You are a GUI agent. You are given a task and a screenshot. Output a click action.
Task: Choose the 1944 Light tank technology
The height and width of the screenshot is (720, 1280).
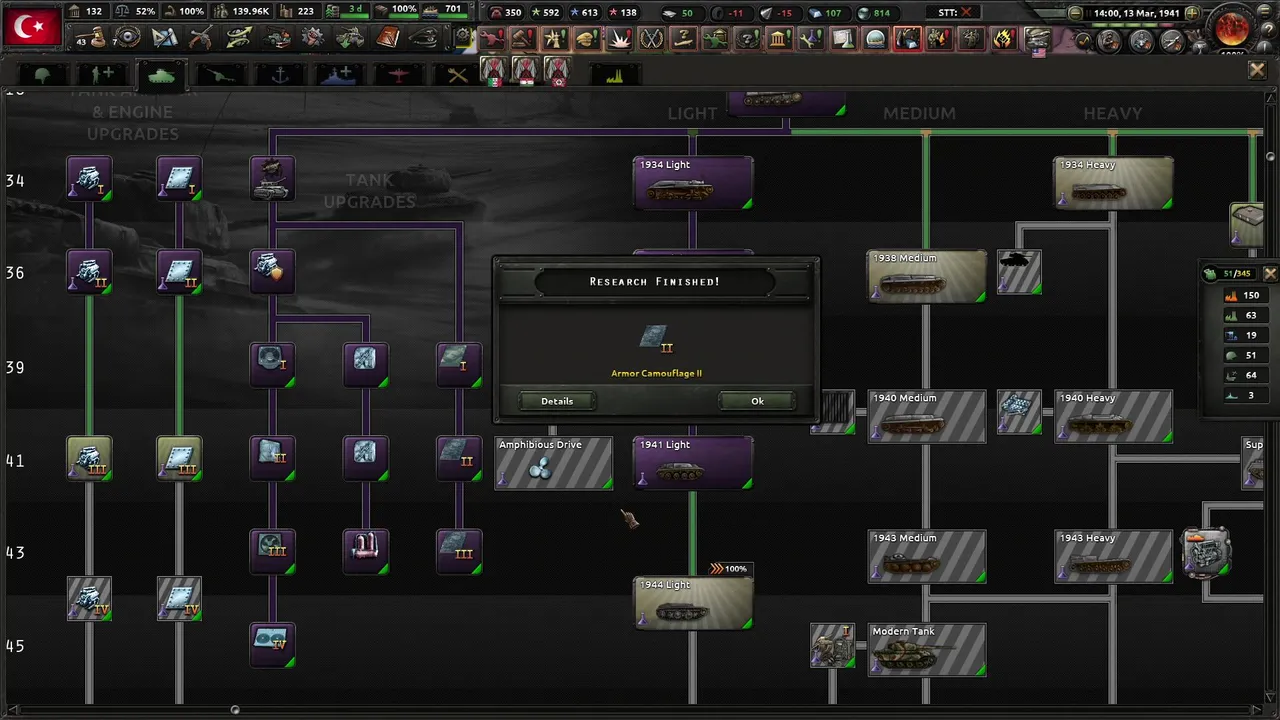(693, 603)
